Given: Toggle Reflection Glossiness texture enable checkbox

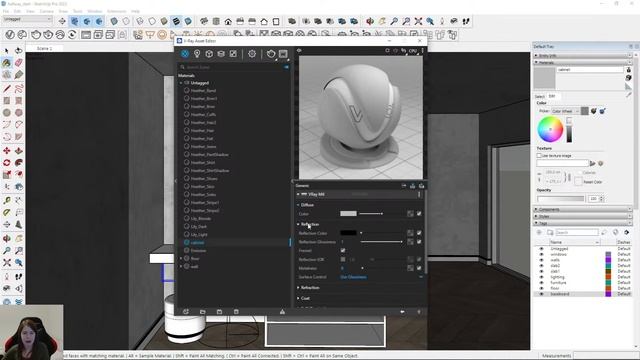Looking at the screenshot, I should (419, 242).
